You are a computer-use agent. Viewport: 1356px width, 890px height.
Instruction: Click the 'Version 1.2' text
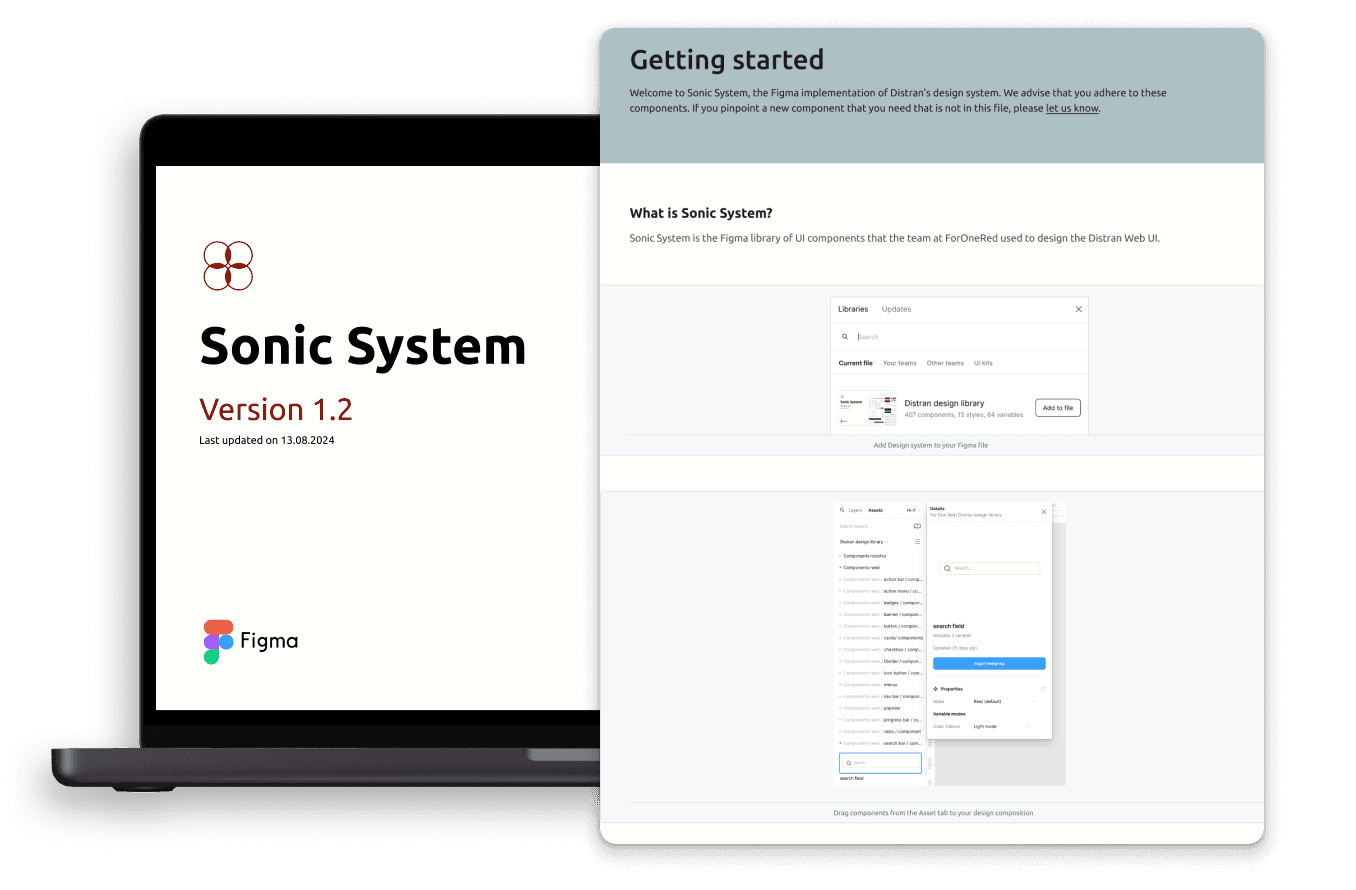coord(276,409)
